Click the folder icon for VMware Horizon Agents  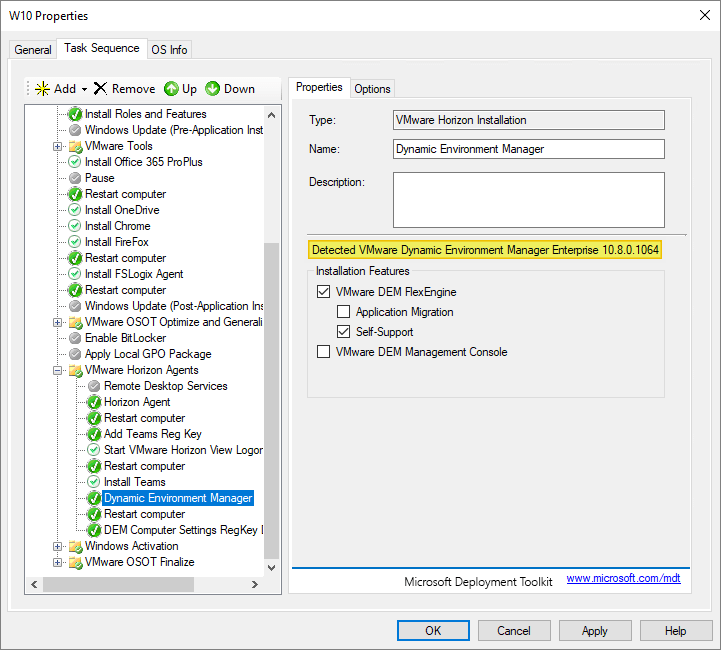(75, 370)
